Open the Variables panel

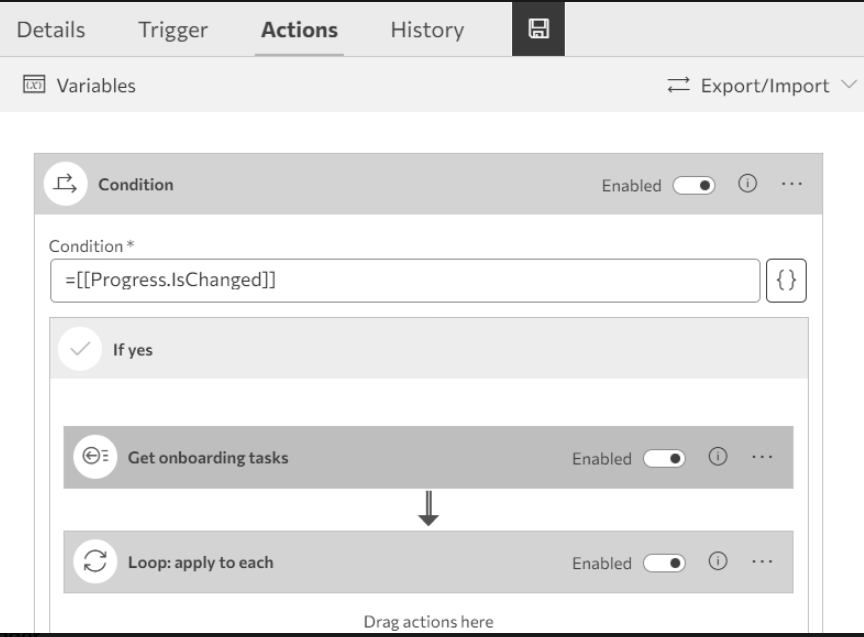tap(80, 86)
